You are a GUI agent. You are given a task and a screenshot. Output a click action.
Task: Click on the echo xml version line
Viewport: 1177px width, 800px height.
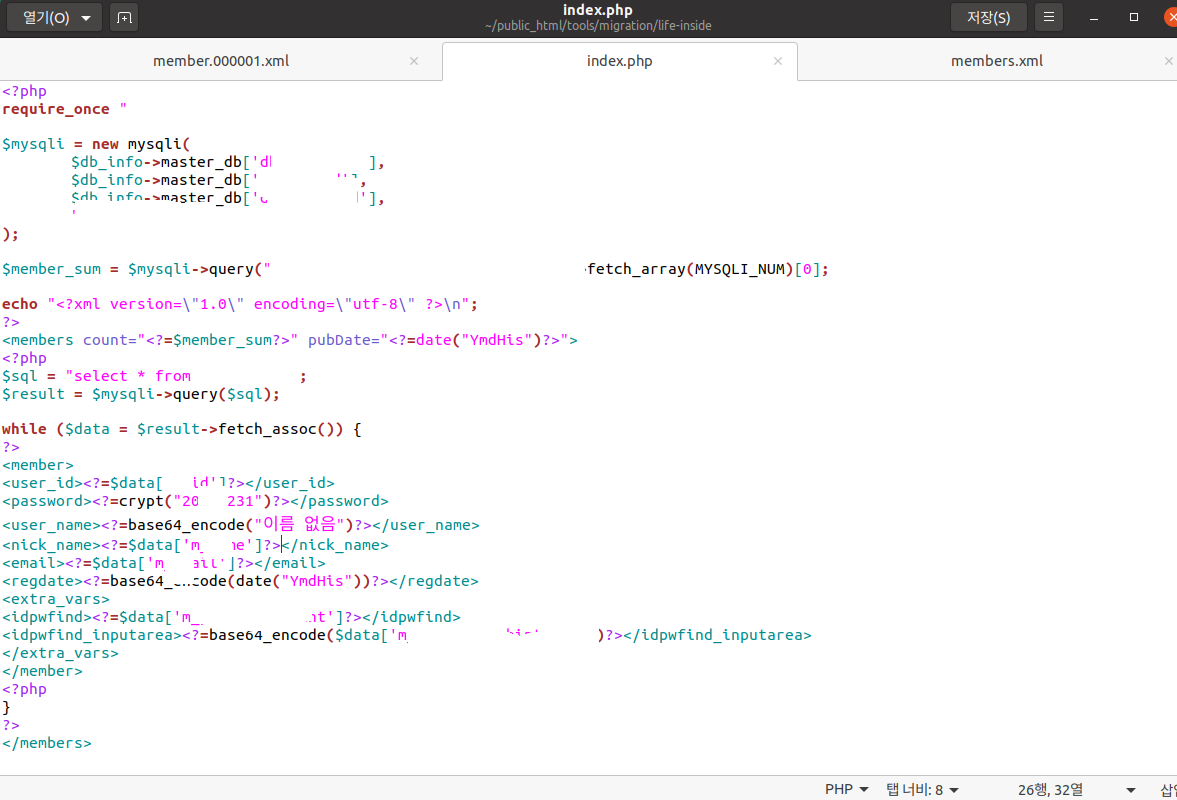click(239, 304)
